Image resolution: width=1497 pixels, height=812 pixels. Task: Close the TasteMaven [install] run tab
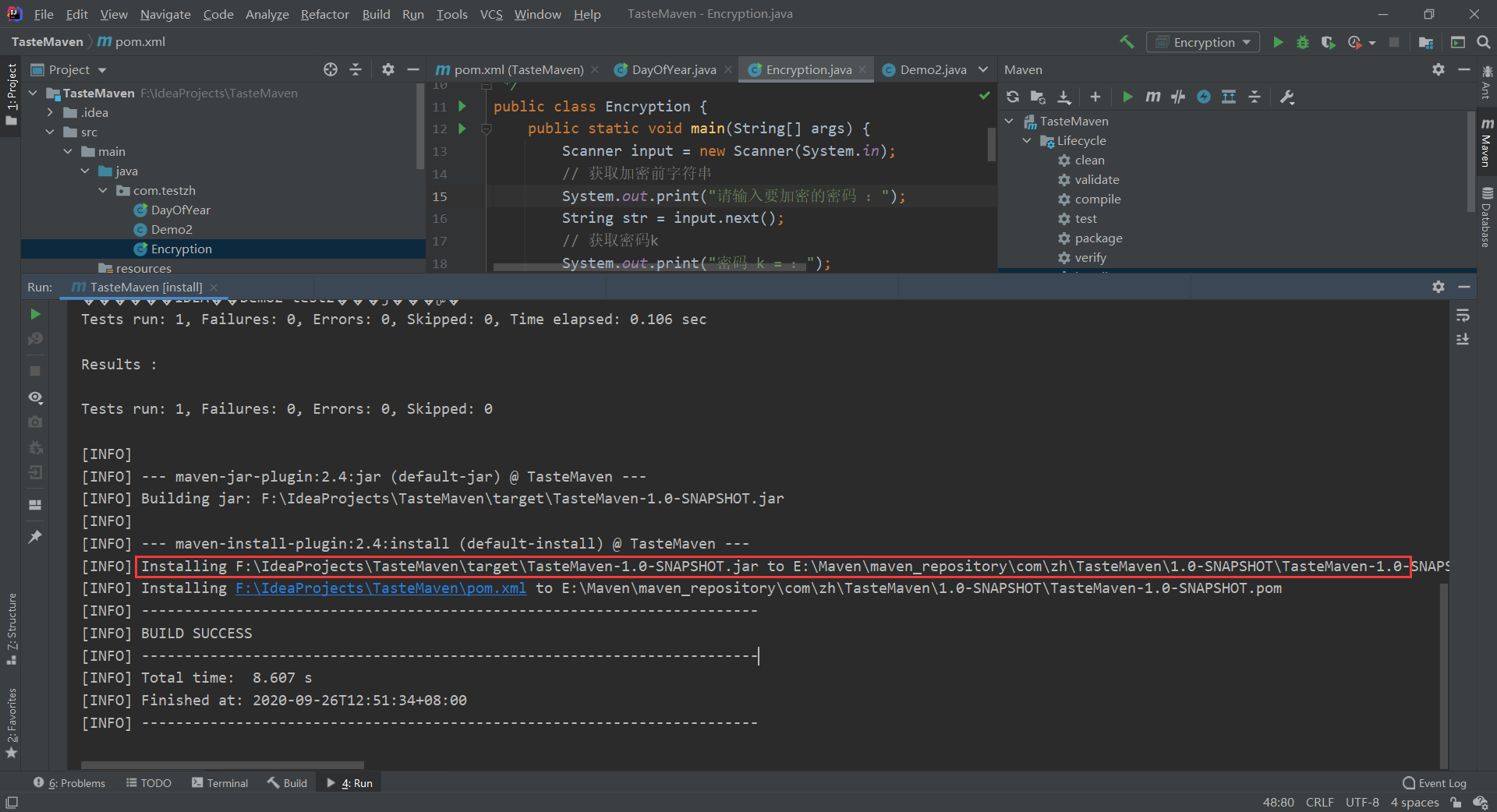point(214,288)
